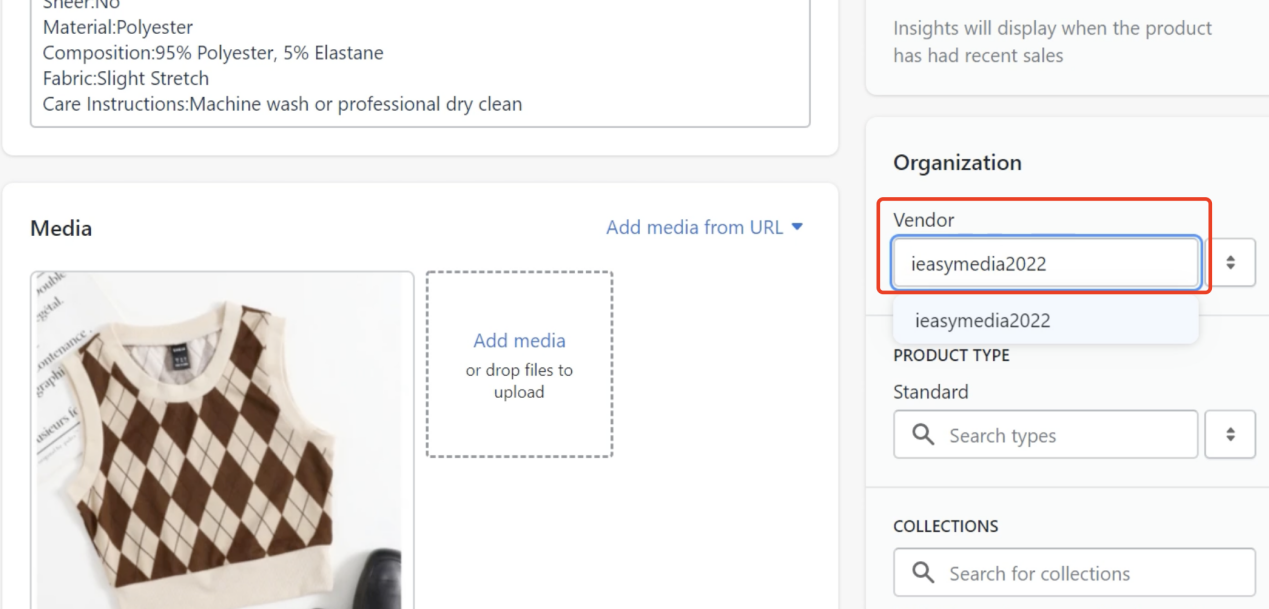Click the Vendor input field
This screenshot has width=1269, height=609.
[x=1045, y=264]
